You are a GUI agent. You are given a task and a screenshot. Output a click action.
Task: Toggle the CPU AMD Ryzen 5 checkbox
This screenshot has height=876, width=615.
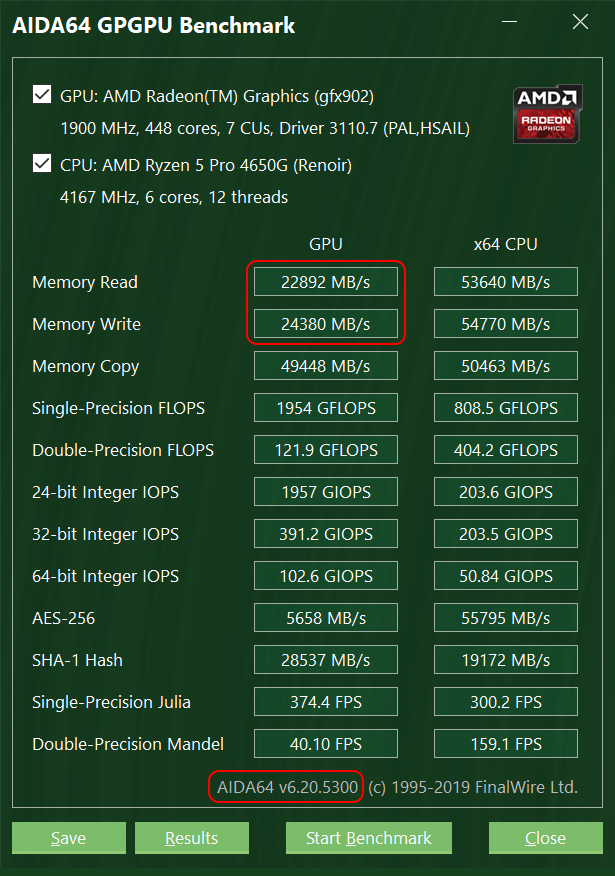42,163
